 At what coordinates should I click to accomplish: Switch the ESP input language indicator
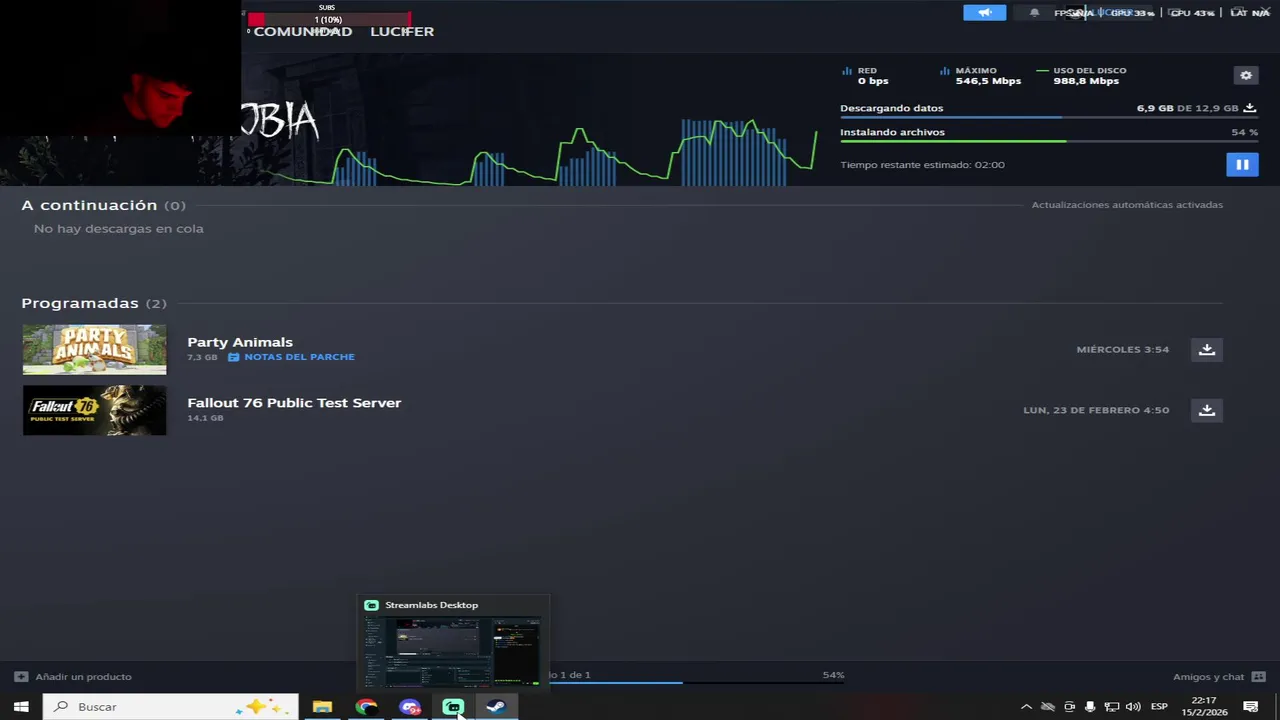(x=1159, y=707)
